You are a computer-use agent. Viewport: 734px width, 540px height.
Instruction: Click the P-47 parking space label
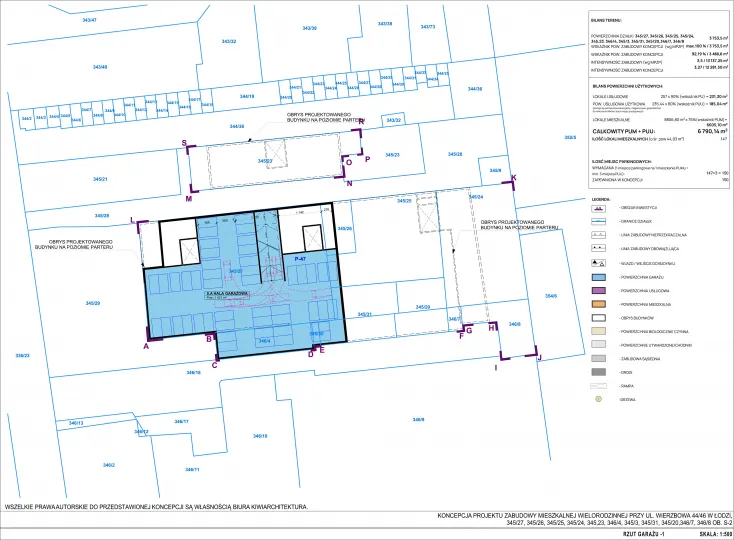299,258
